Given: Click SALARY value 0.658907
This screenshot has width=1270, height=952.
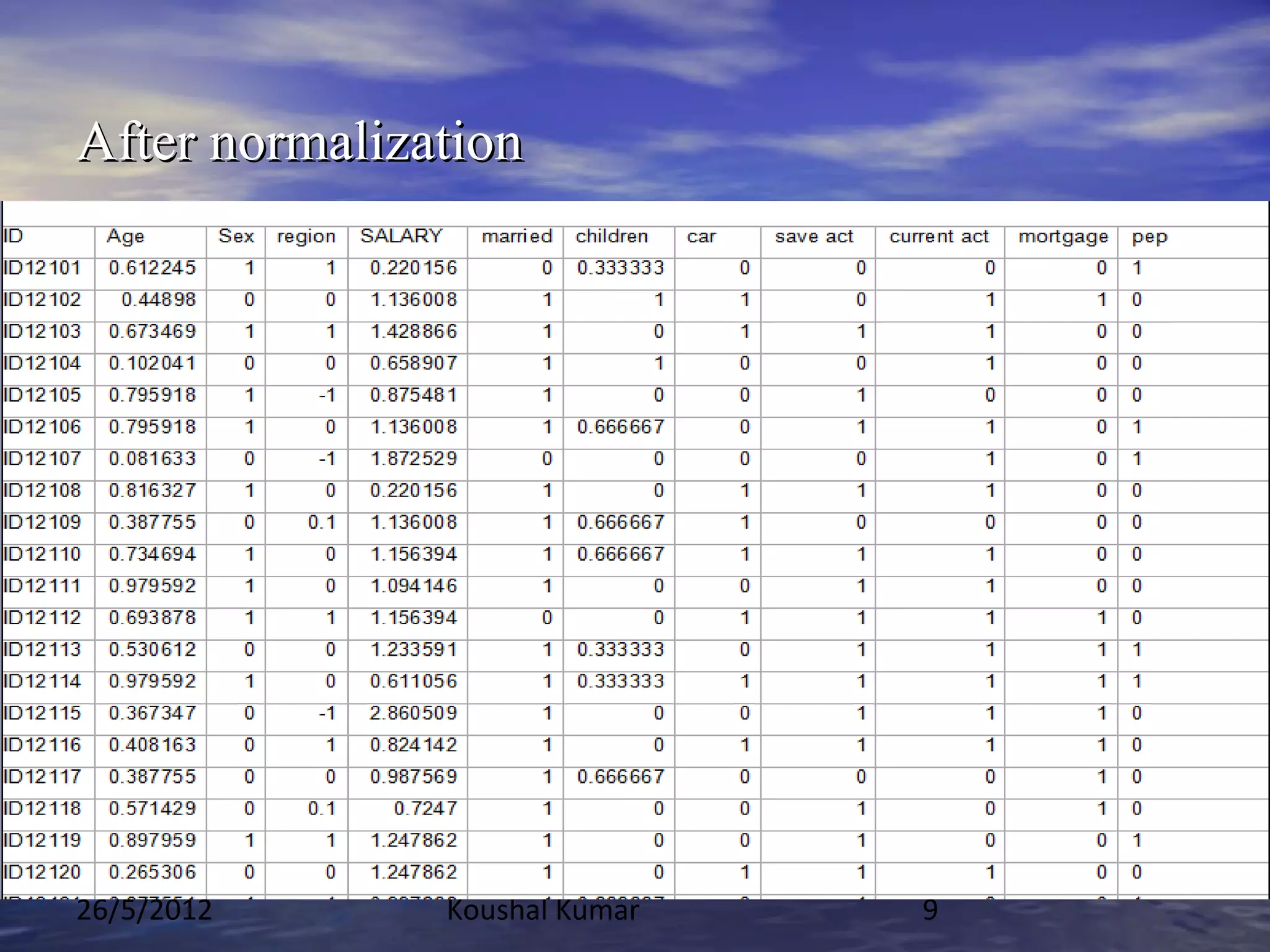Looking at the screenshot, I should (x=414, y=363).
